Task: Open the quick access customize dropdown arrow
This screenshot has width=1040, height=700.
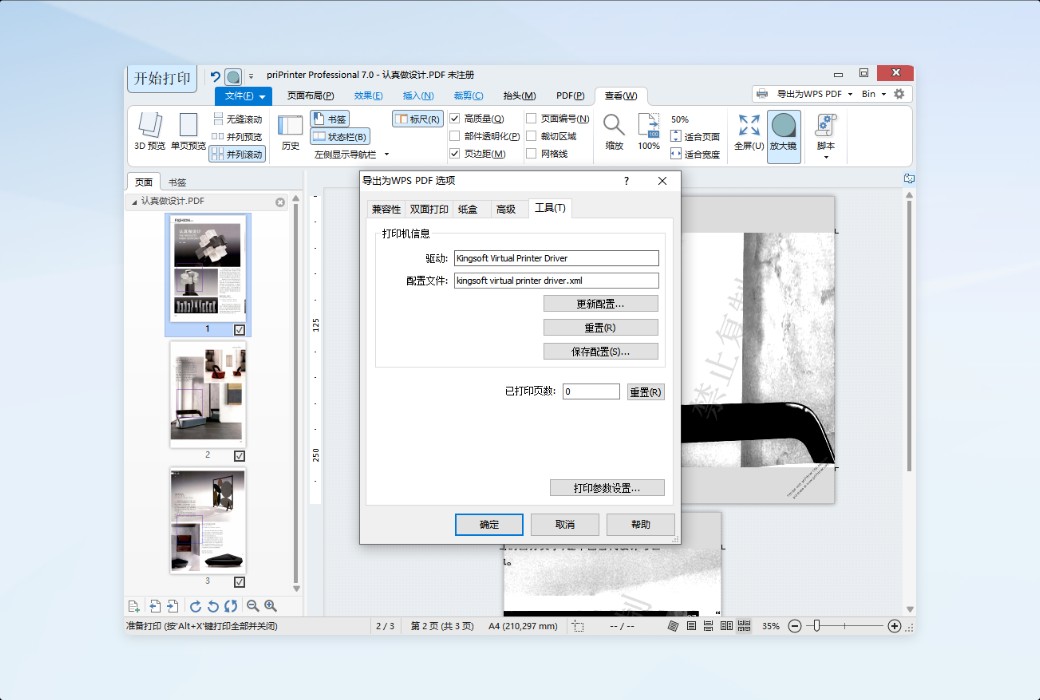Action: [x=251, y=77]
